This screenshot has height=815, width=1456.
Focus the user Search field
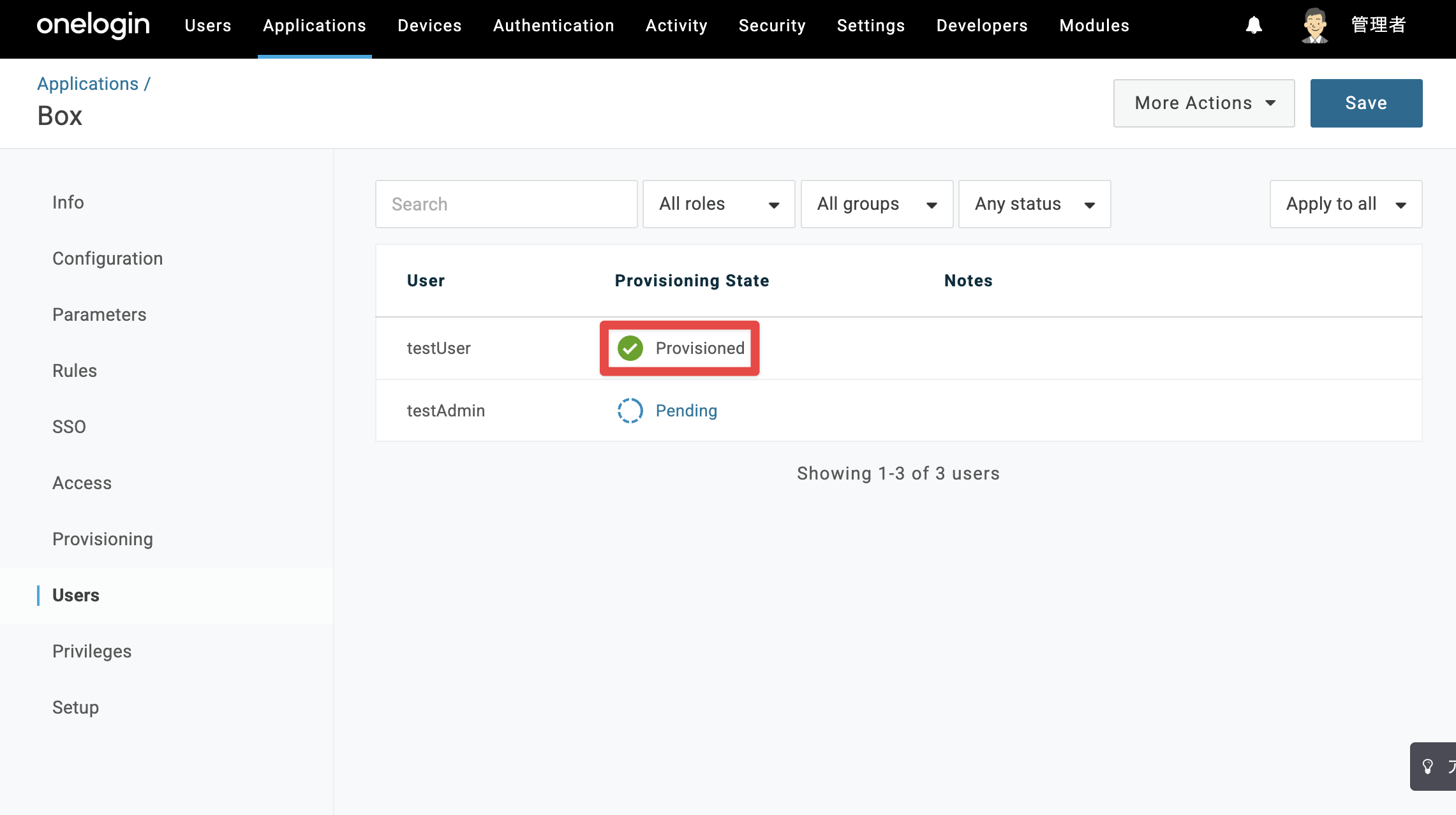pos(507,204)
